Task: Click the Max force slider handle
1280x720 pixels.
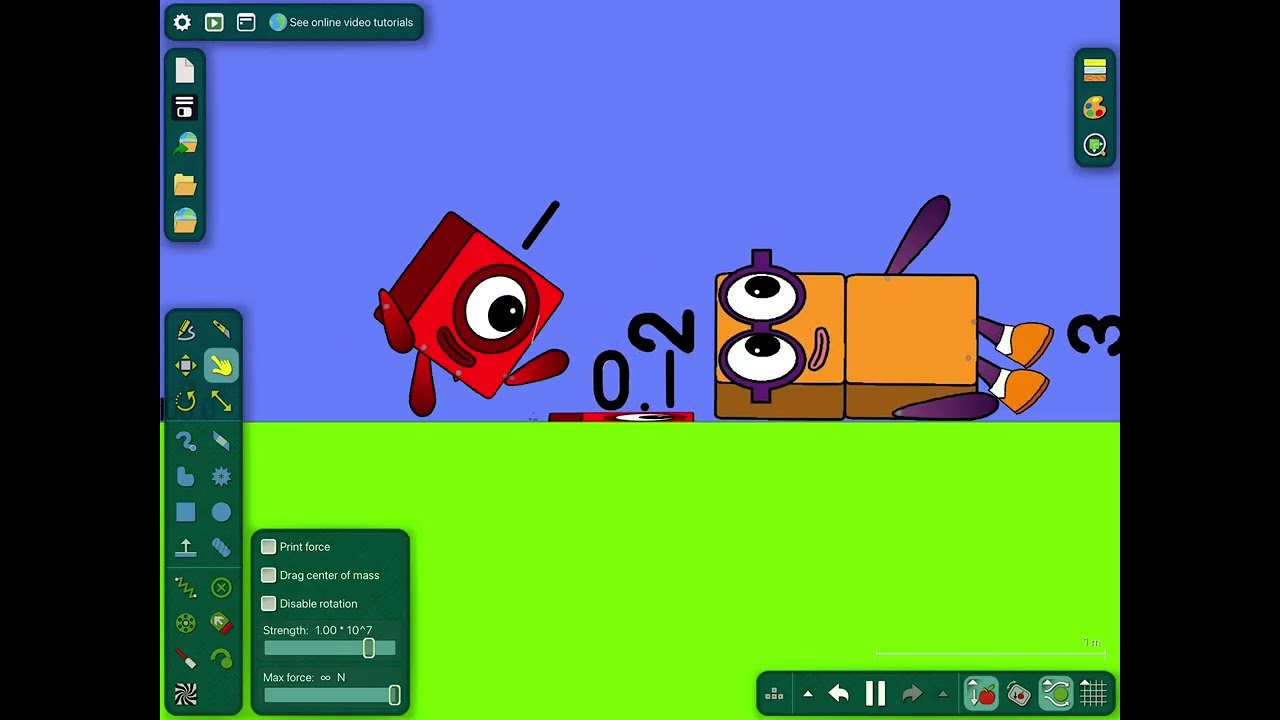Action: click(x=394, y=695)
